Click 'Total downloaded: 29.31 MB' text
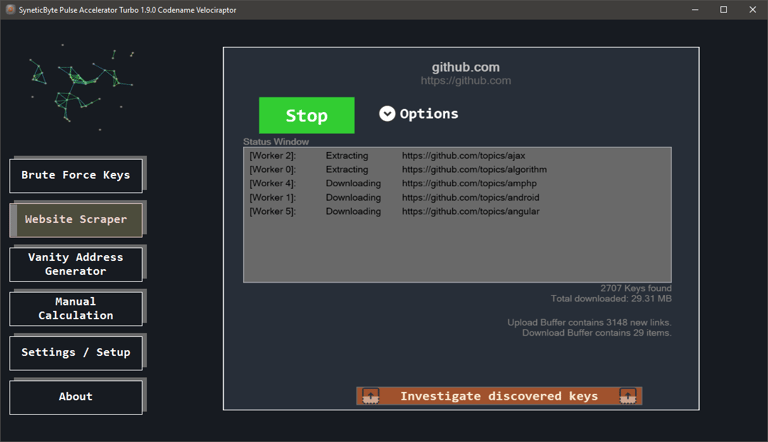The height and width of the screenshot is (442, 768). coord(611,298)
